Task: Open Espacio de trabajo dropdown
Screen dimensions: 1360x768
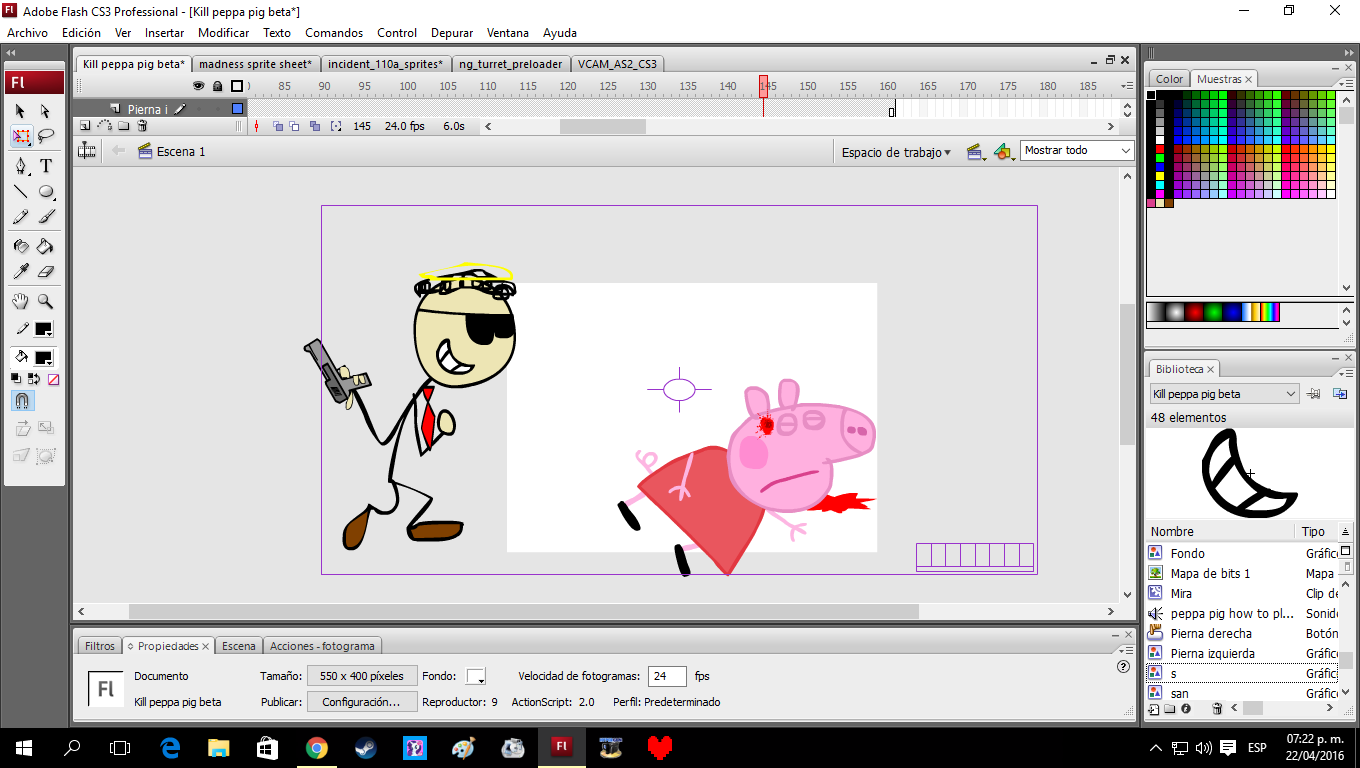Action: pyautogui.click(x=896, y=152)
